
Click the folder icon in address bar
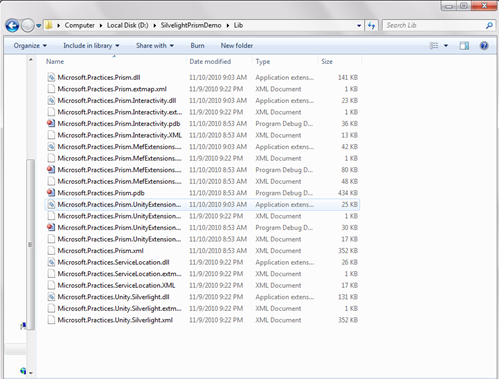tap(49, 25)
